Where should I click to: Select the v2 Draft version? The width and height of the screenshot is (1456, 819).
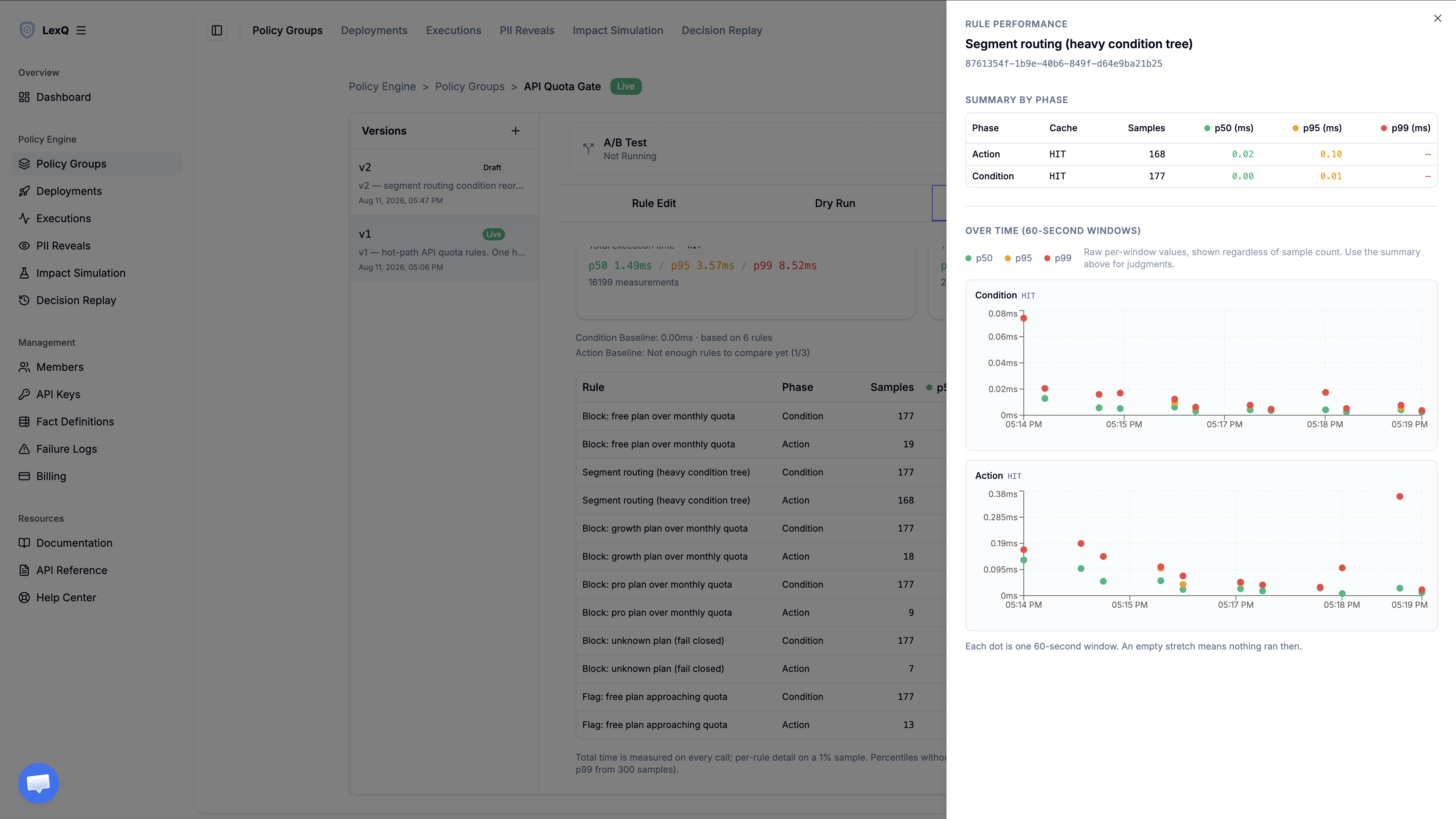444,182
